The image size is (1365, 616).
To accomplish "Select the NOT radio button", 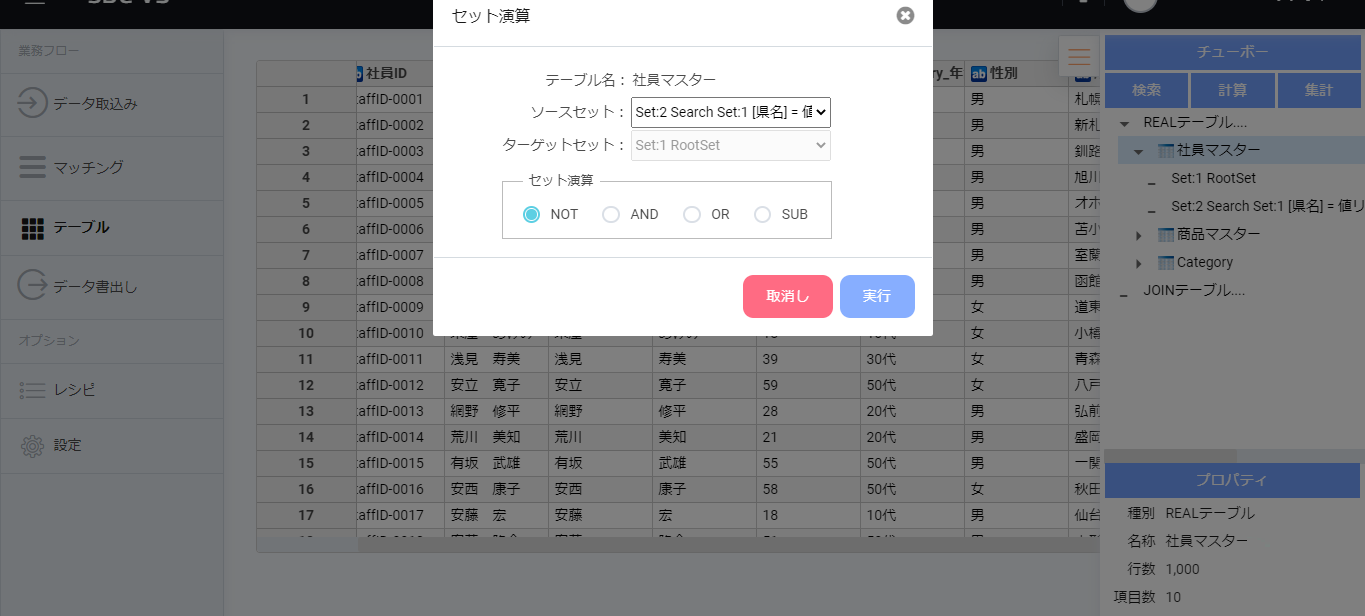I will click(532, 214).
